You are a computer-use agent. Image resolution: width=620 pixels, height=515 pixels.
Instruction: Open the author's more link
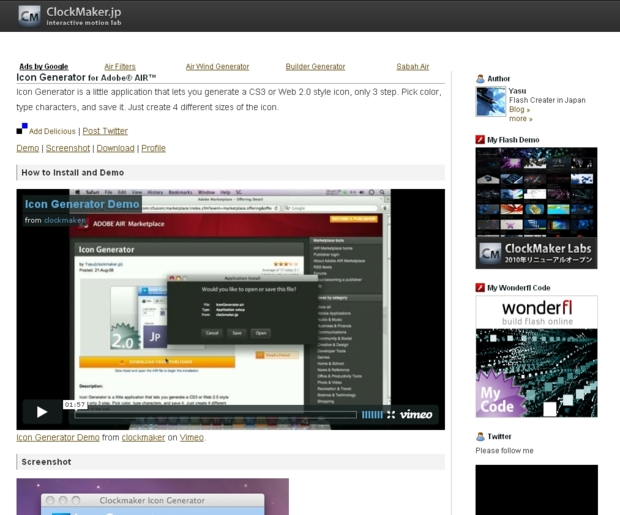pos(520,119)
